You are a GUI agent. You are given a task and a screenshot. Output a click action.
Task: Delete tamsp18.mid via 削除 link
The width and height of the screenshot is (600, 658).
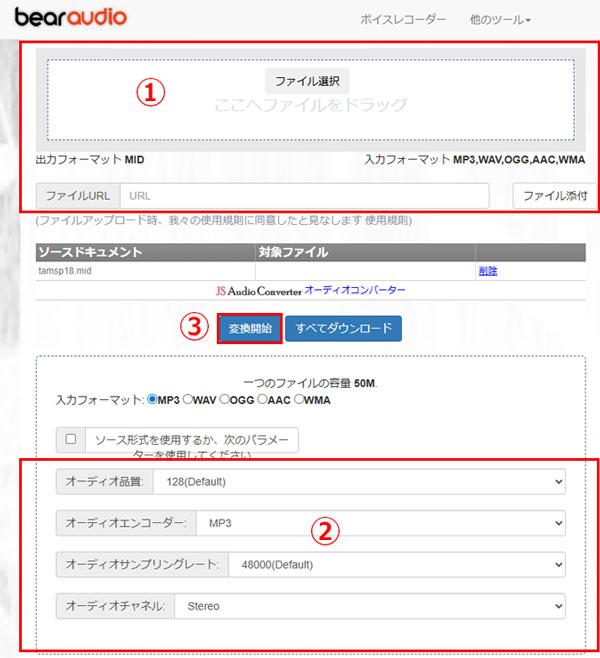pyautogui.click(x=488, y=271)
